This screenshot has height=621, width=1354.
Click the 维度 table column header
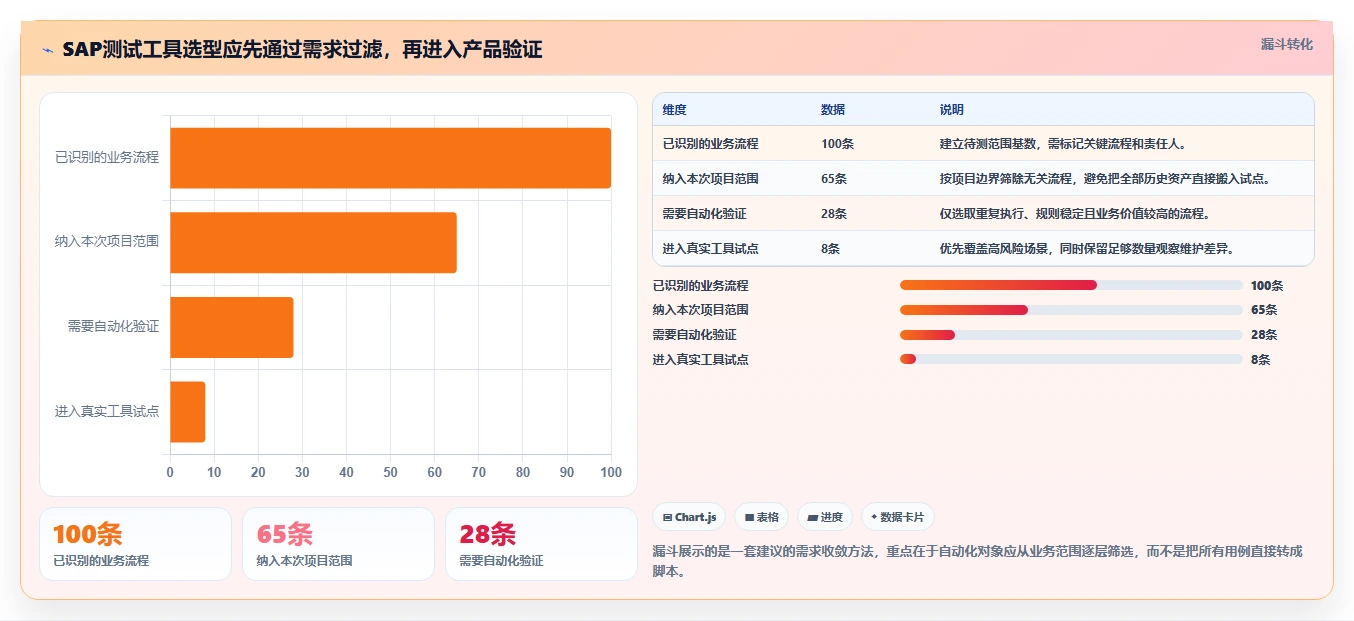pyautogui.click(x=675, y=110)
